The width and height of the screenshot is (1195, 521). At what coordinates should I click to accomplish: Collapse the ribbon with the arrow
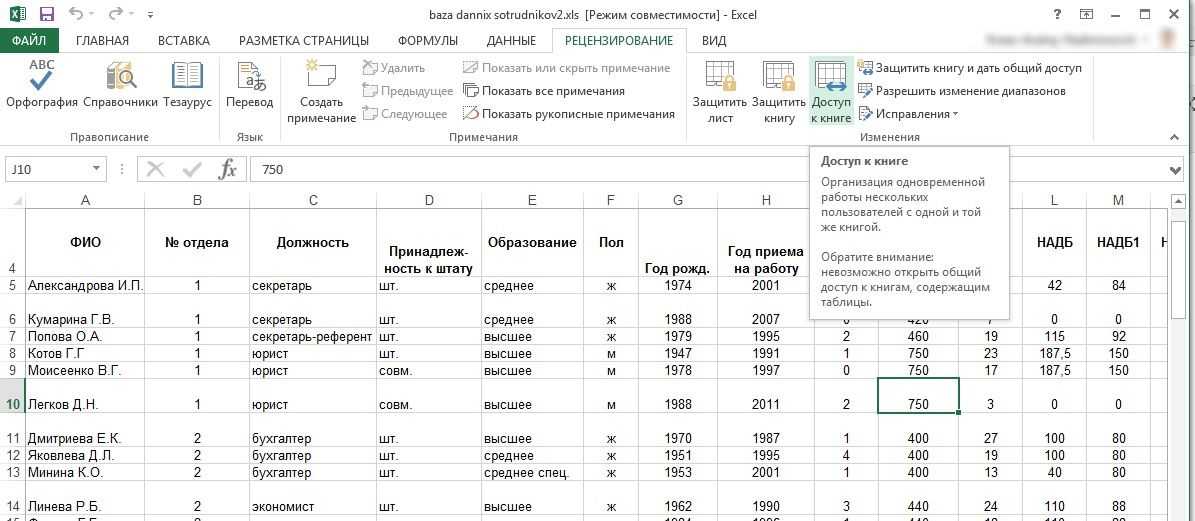[x=1174, y=137]
